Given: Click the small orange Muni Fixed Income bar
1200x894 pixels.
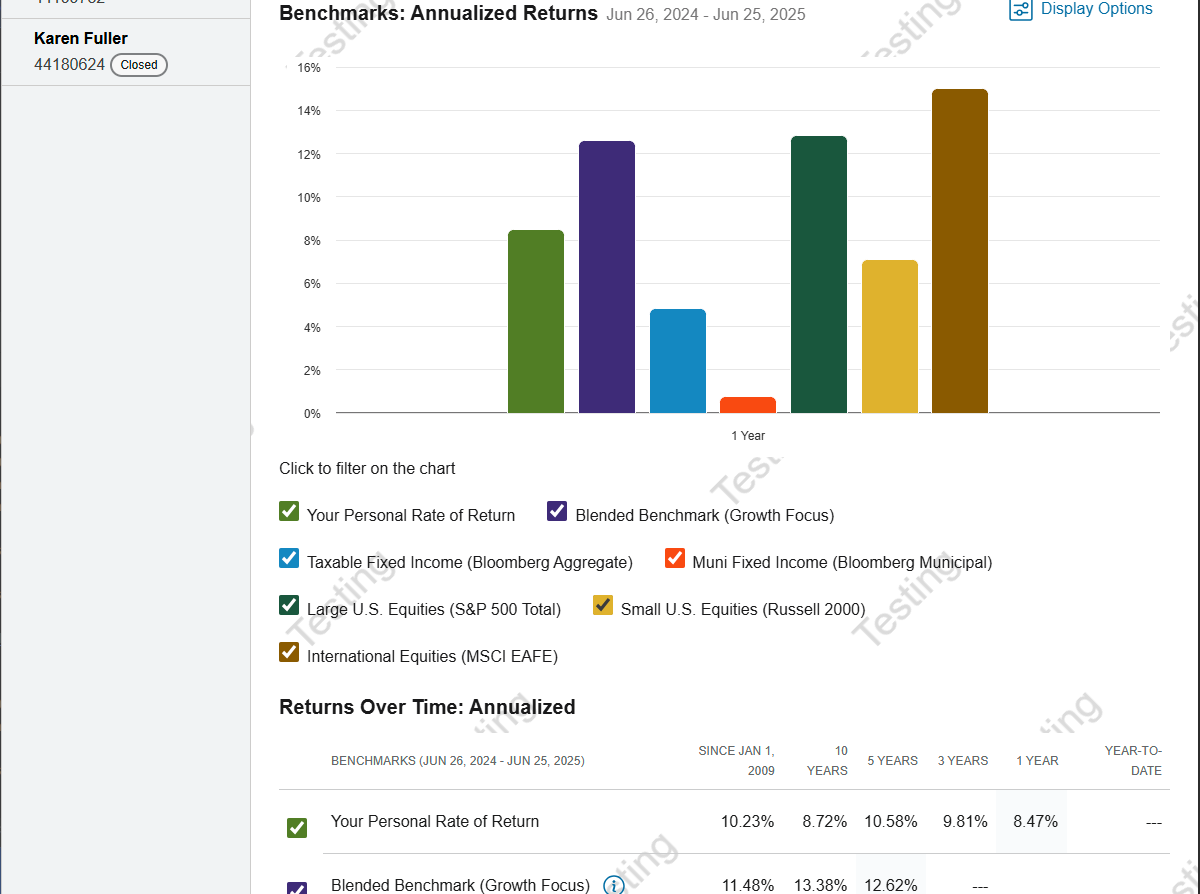Looking at the screenshot, I should [x=748, y=405].
